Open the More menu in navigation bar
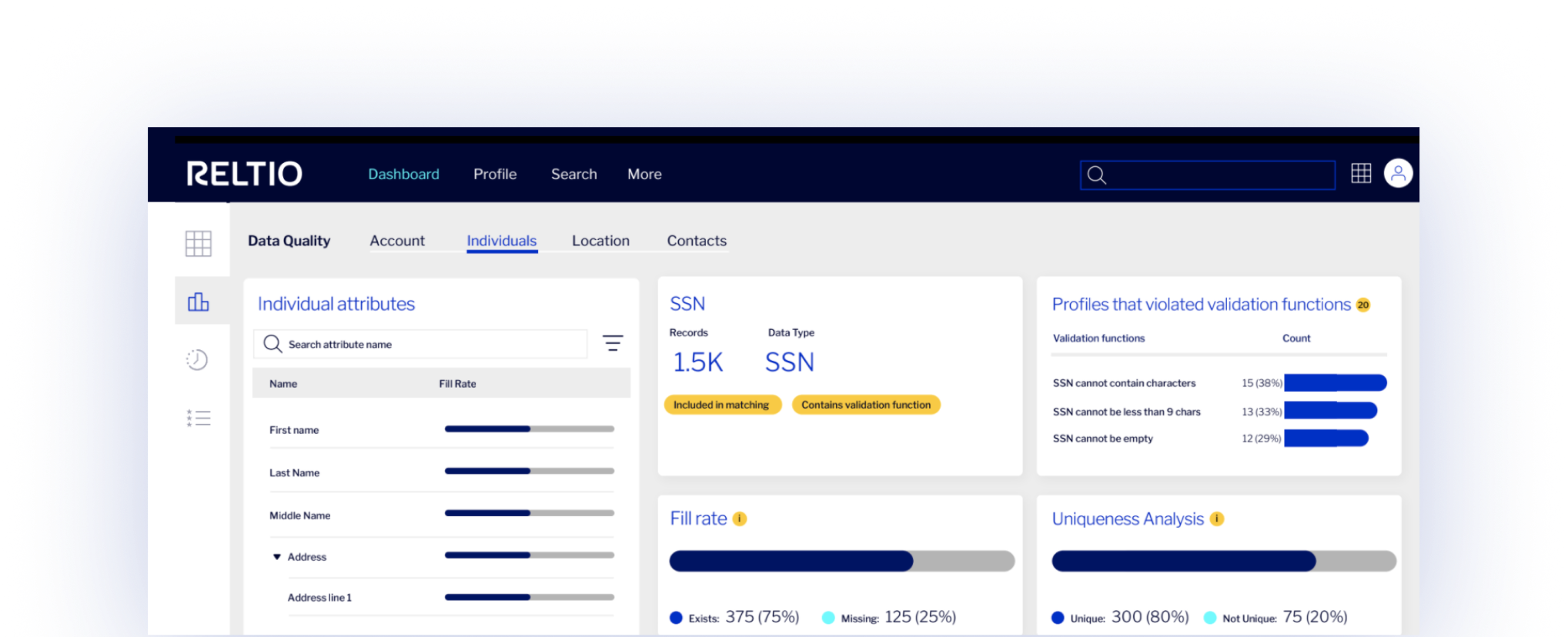1568x637 pixels. click(644, 175)
